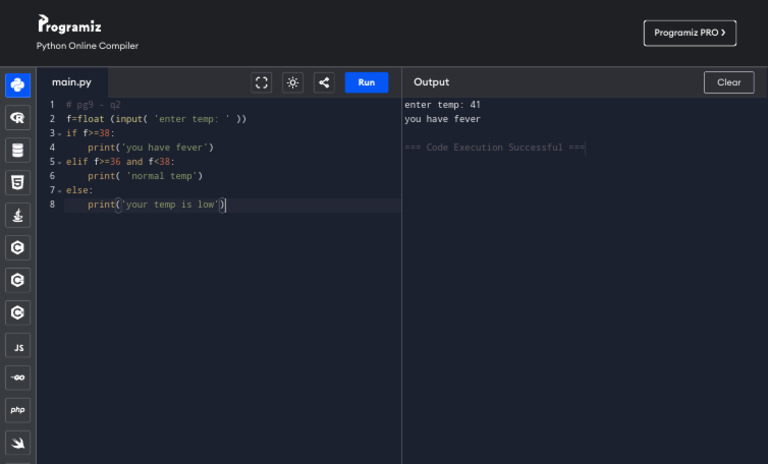
Task: Collapse the 'if f>=38' code block
Action: [x=60, y=134]
